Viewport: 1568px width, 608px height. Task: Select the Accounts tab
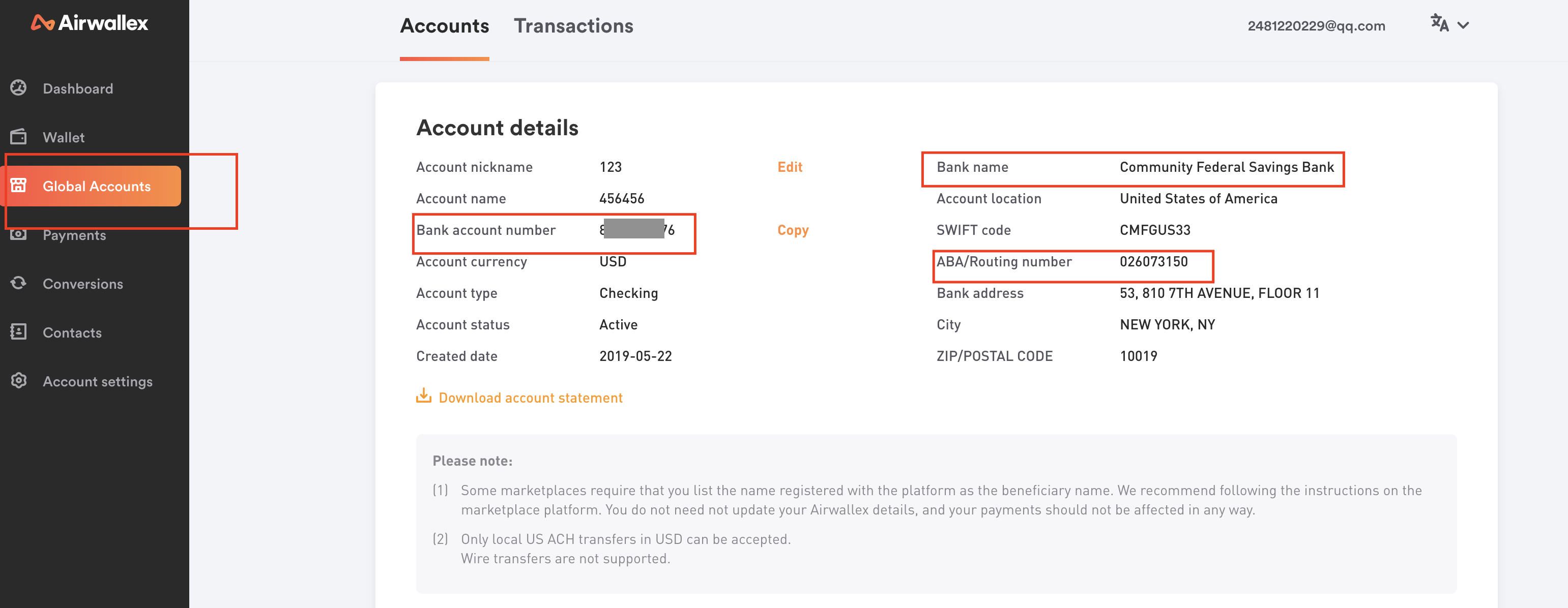[x=445, y=26]
